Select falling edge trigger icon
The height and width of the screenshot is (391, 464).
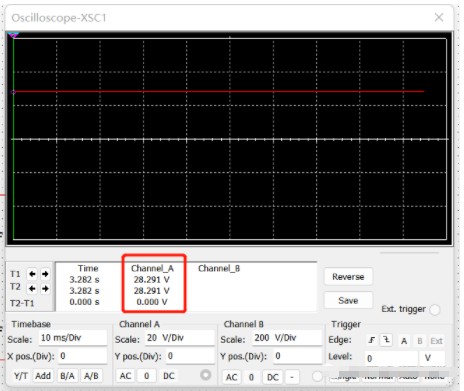[x=386, y=340]
